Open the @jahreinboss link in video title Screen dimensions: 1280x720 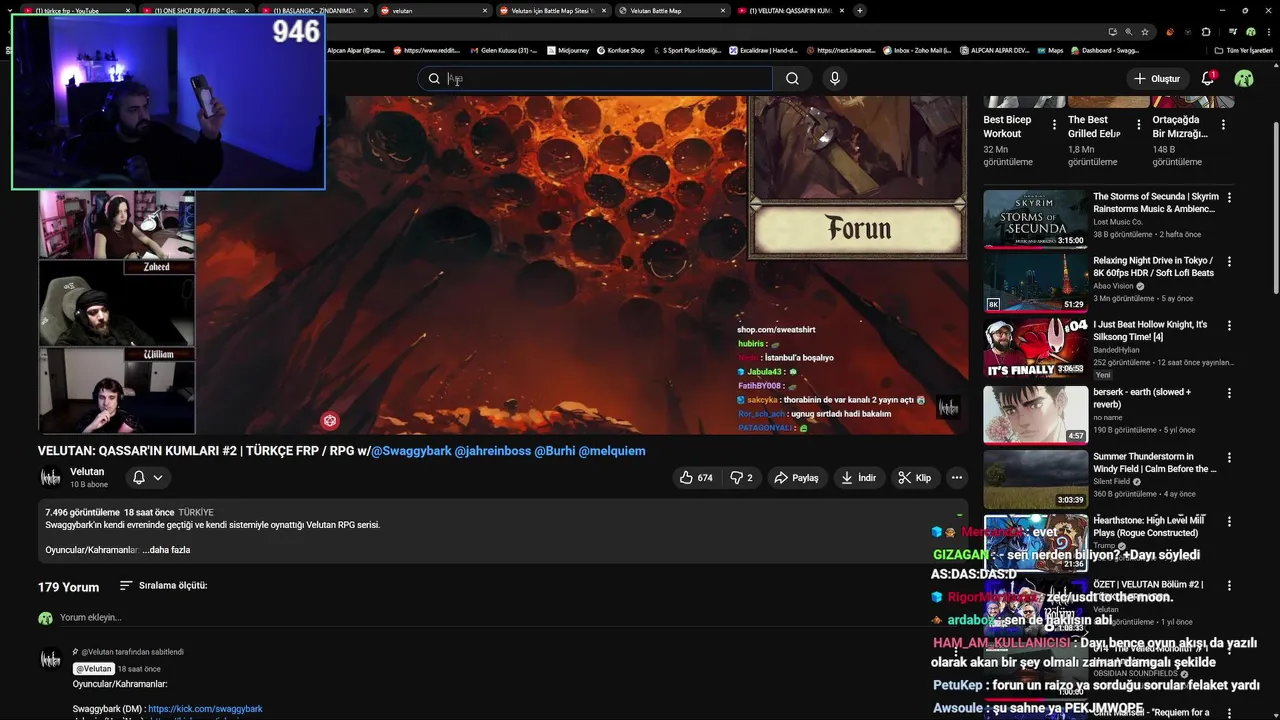[x=493, y=451]
